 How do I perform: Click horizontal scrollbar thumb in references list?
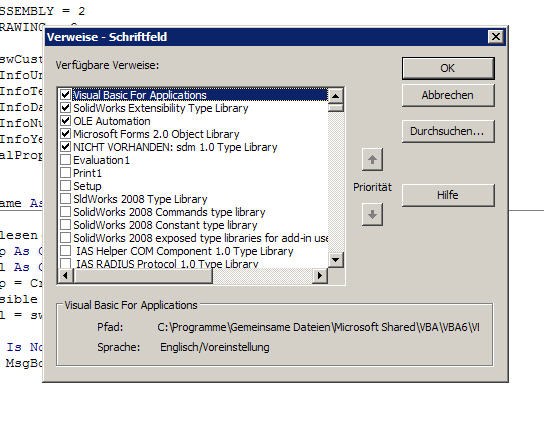[x=143, y=276]
